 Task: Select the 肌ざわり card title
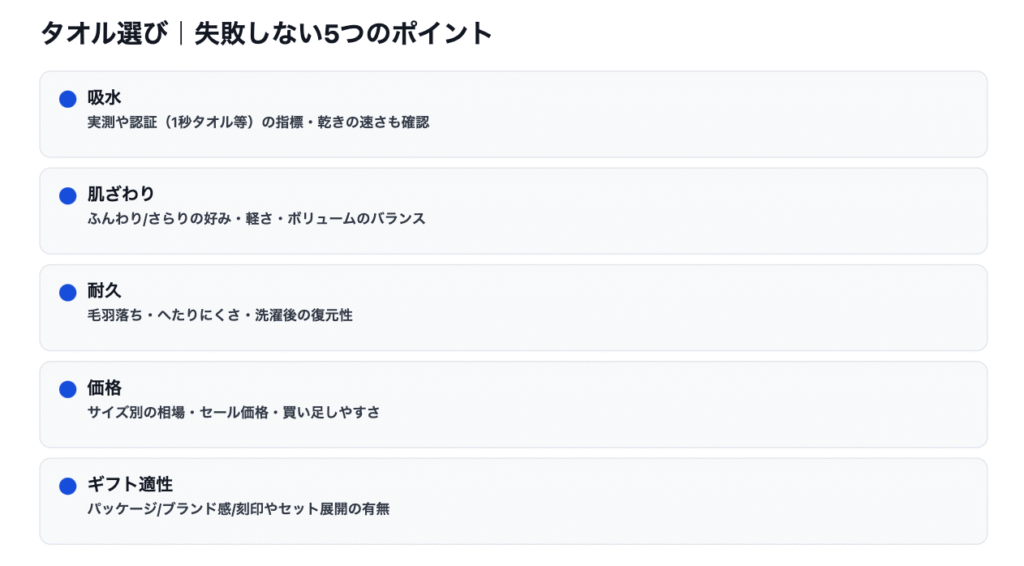point(121,195)
